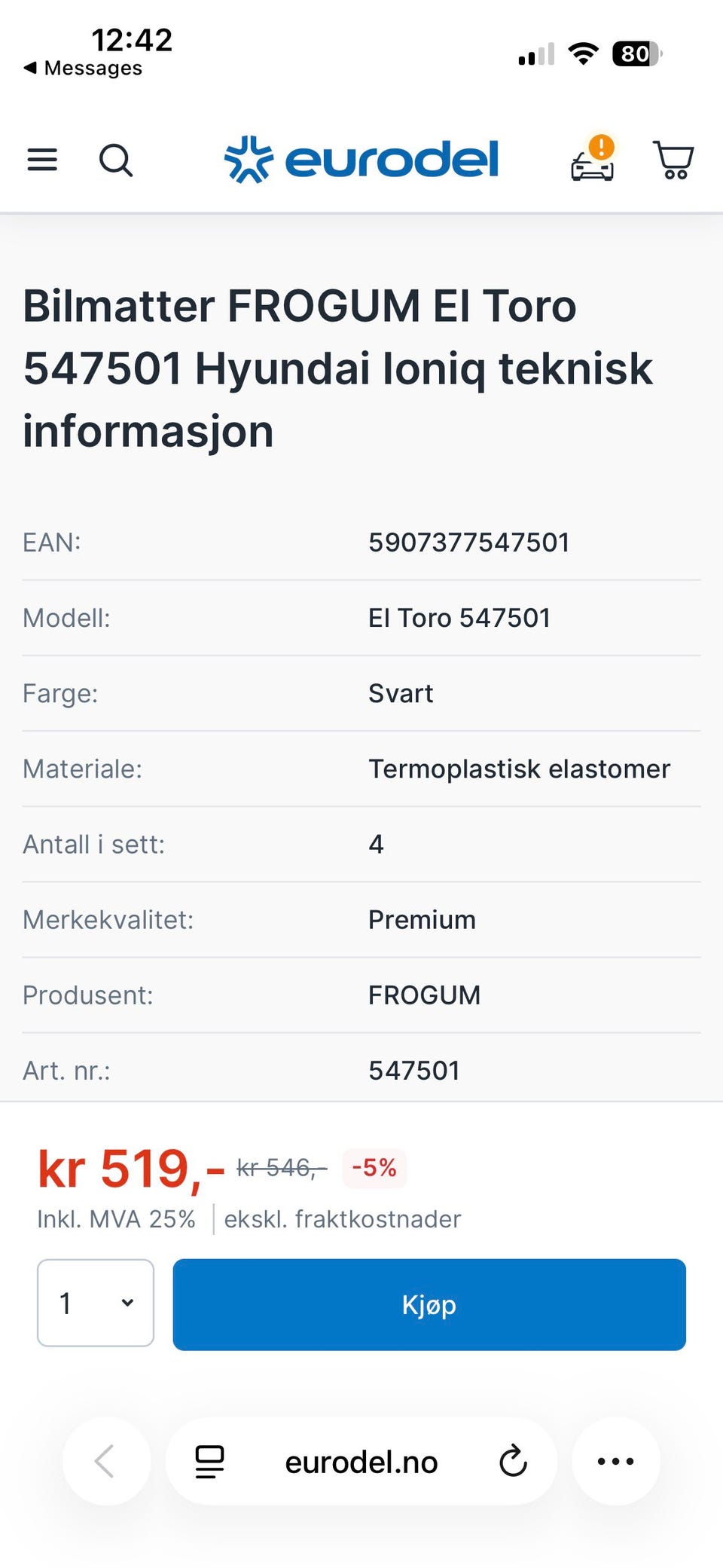Screen dimensions: 723x1568
Task: Reload the page in the browser
Action: pos(513,1462)
